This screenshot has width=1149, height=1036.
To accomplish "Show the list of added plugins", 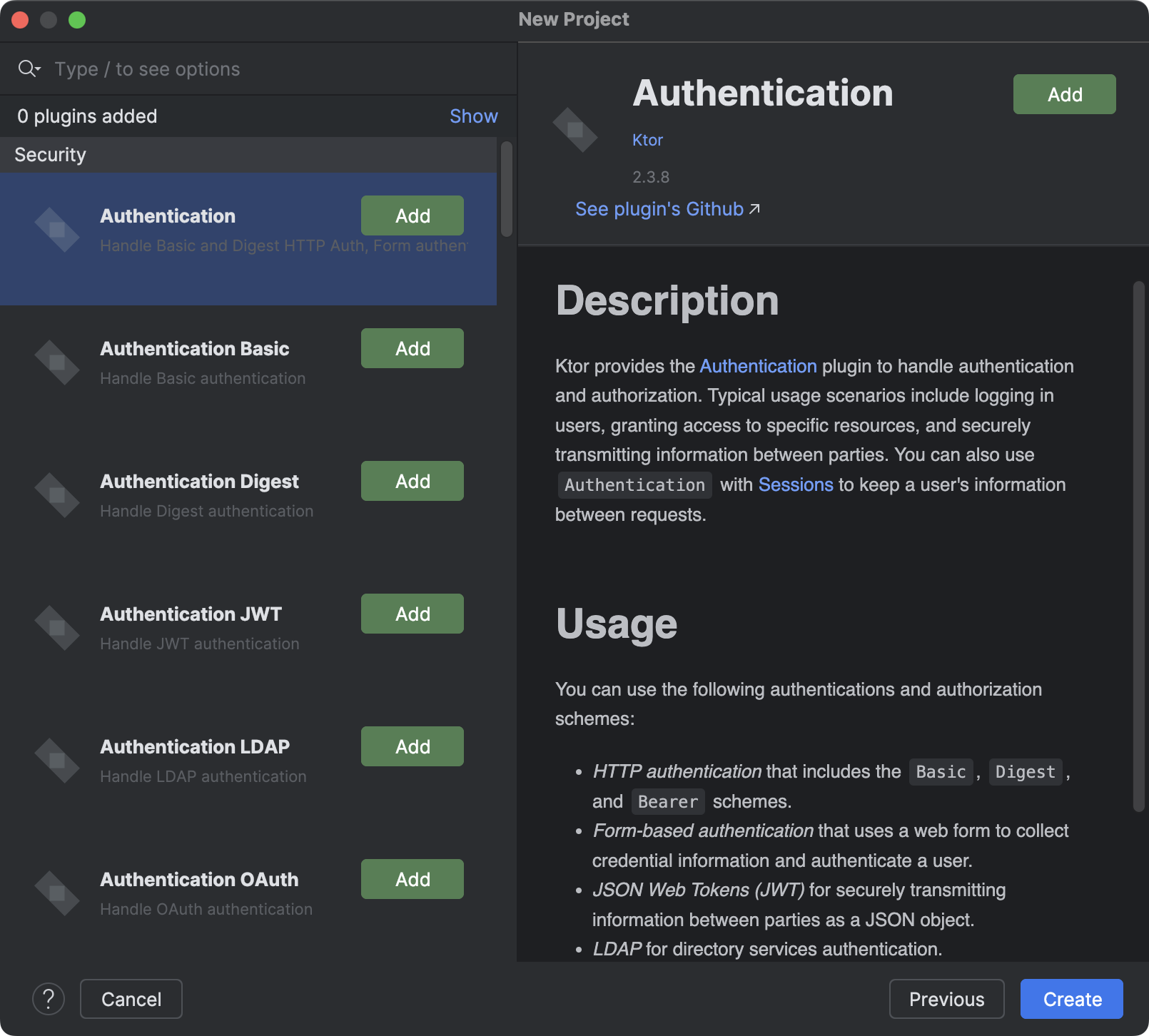I will click(473, 116).
